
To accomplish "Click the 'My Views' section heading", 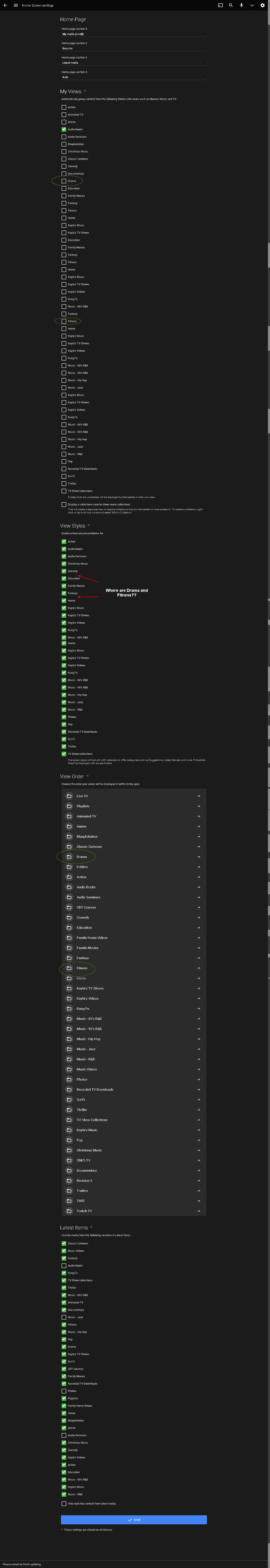I will coord(71,91).
